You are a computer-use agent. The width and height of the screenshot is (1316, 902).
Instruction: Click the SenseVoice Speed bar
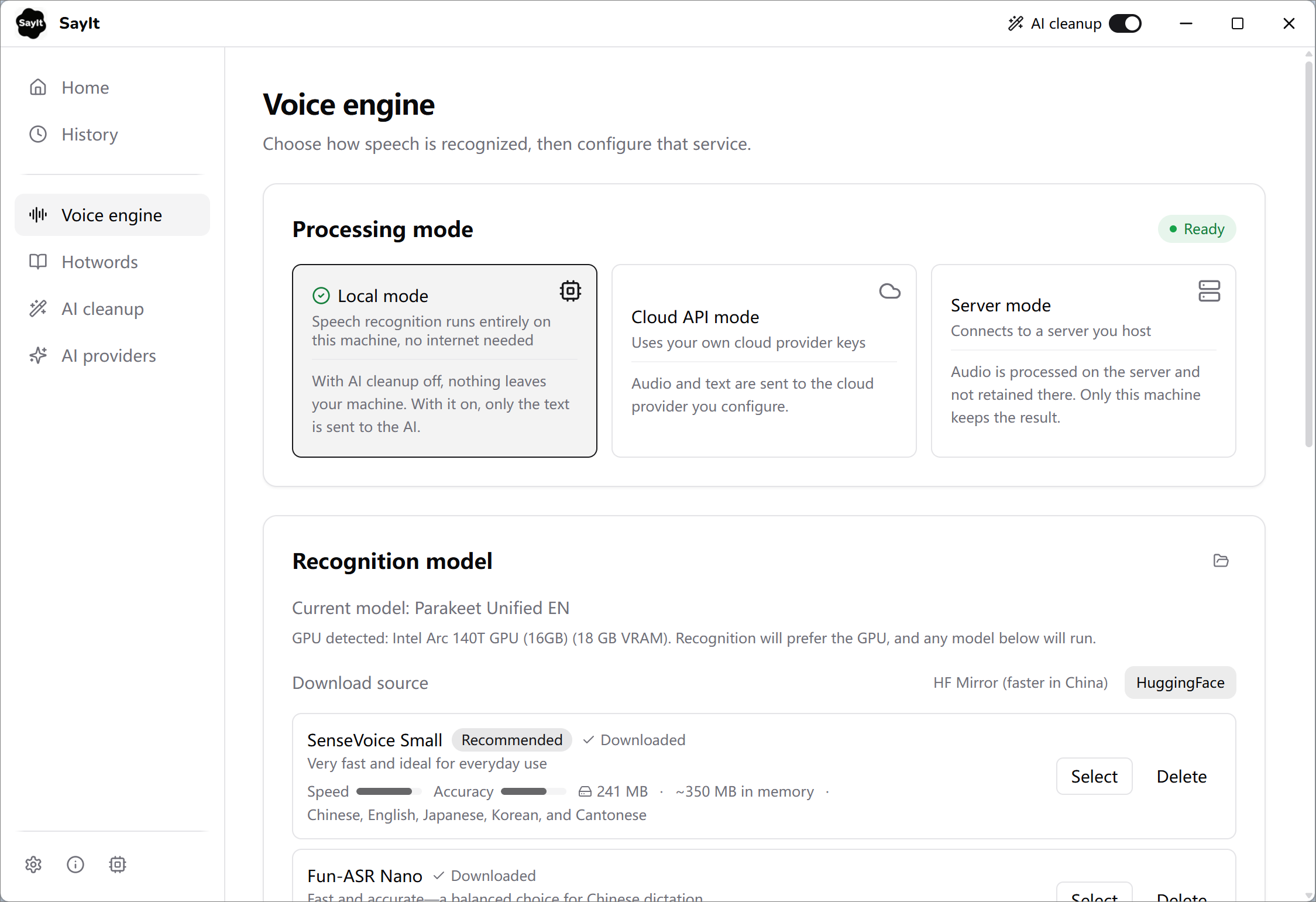pos(389,791)
